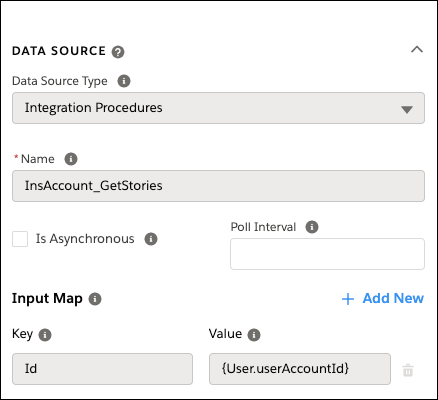This screenshot has width=438, height=400.
Task: Delete the Id input map row
Action: (x=408, y=370)
